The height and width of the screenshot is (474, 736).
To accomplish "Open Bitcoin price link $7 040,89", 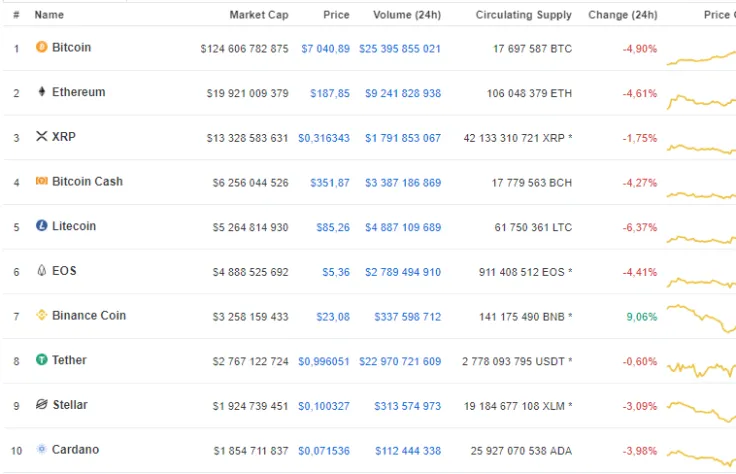I will click(325, 49).
